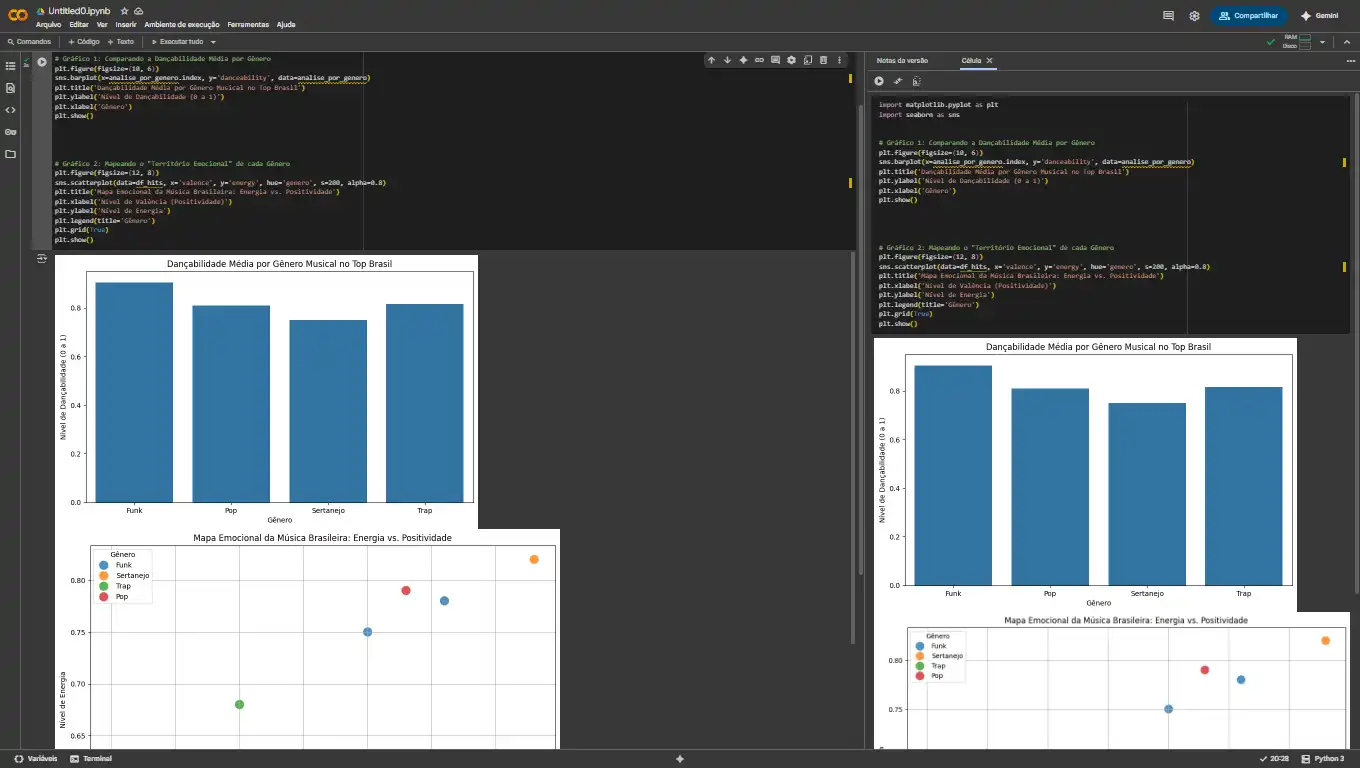
Task: Open more cell actions menu
Action: pyautogui.click(x=839, y=60)
